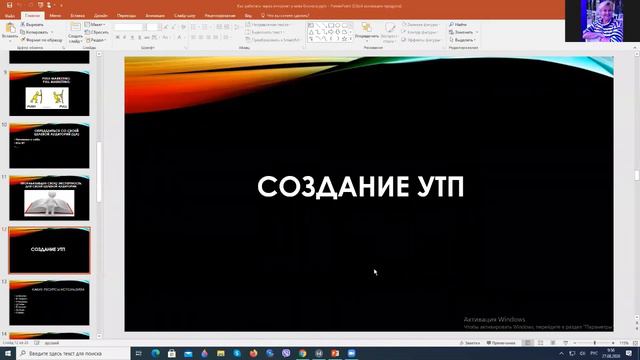Open Zoom from the taskbar
Image resolution: width=640 pixels, height=360 pixels.
(351, 353)
